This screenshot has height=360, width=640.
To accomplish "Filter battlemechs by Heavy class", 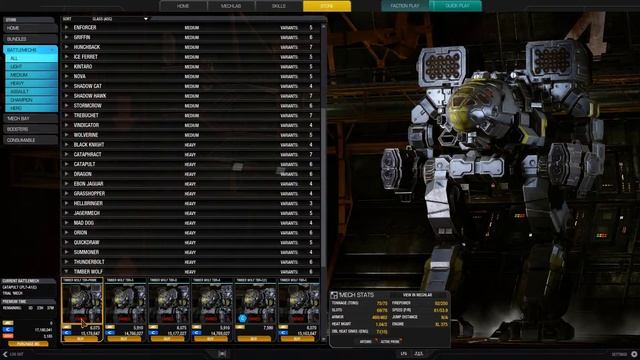I will click(32, 83).
